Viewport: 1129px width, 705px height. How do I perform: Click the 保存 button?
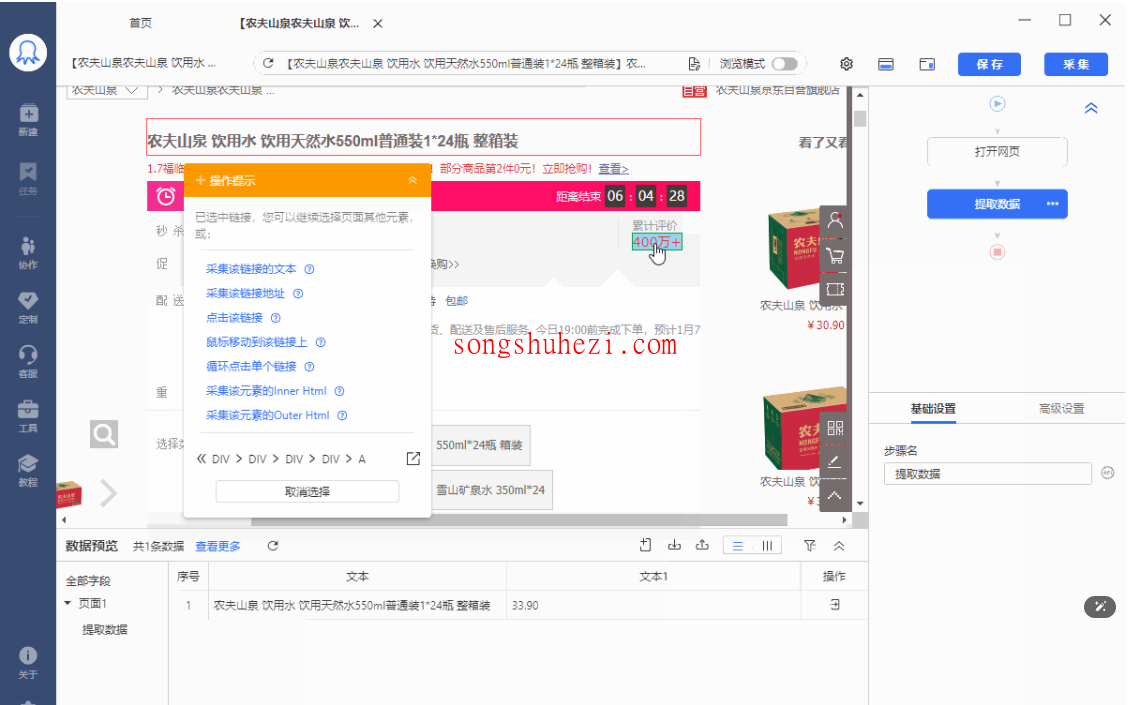point(989,64)
